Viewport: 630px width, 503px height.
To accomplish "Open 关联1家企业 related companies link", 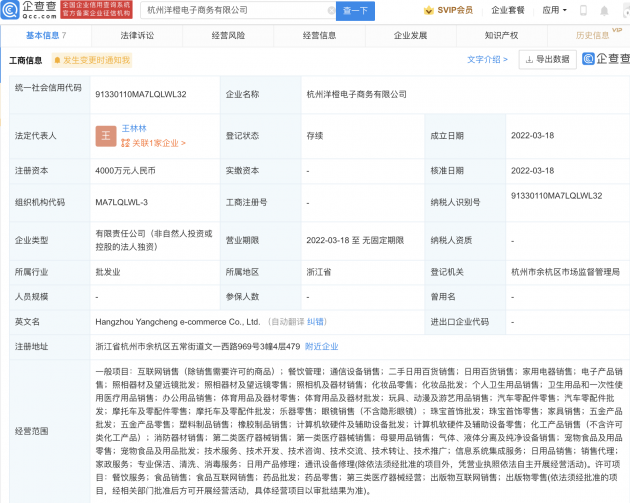I will [x=153, y=143].
